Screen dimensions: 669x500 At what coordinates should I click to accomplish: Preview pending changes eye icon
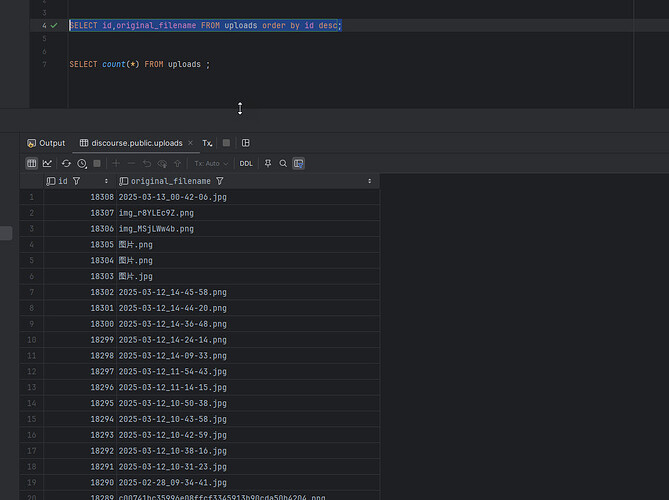162,163
